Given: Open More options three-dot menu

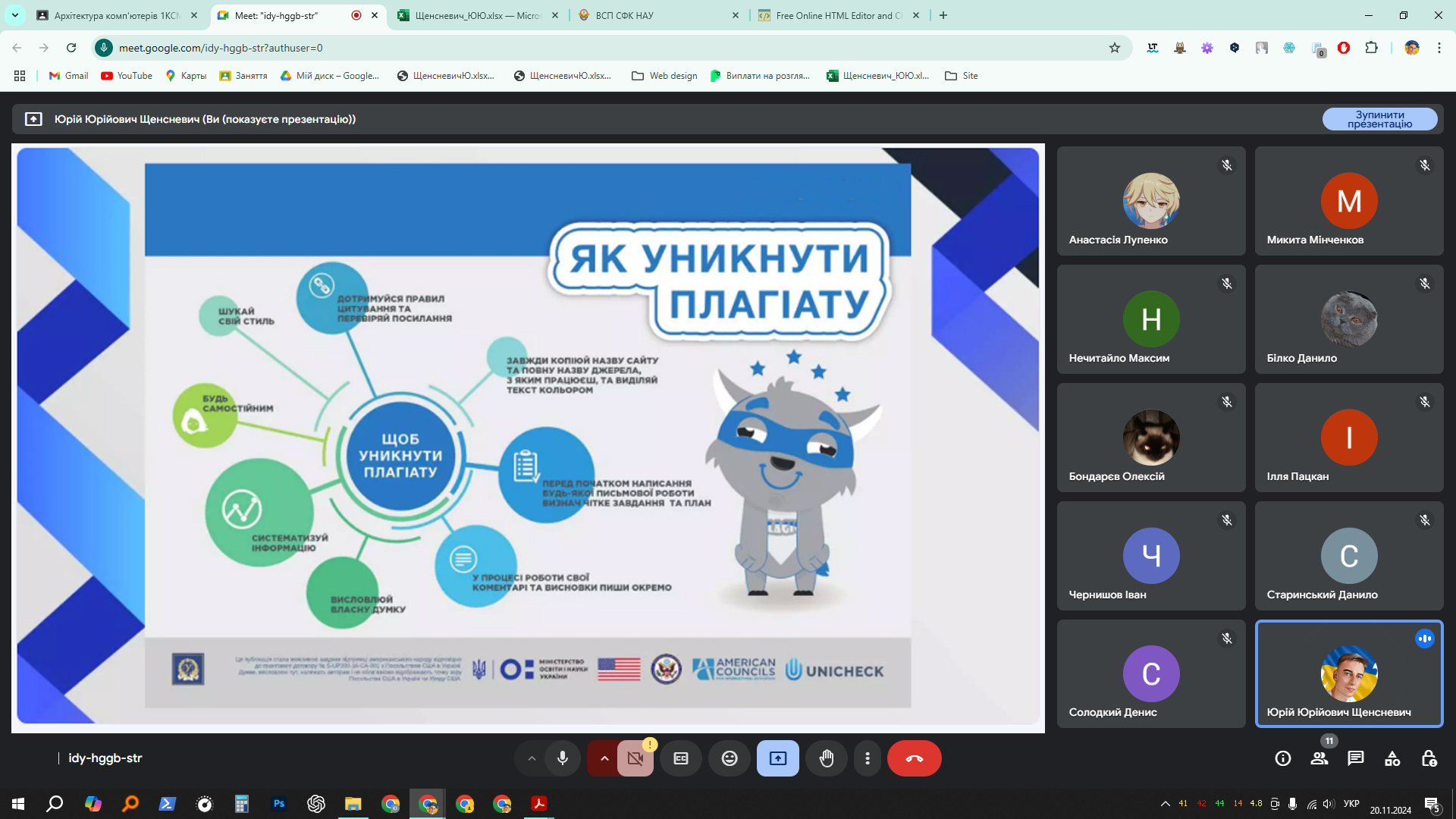Looking at the screenshot, I should point(868,758).
